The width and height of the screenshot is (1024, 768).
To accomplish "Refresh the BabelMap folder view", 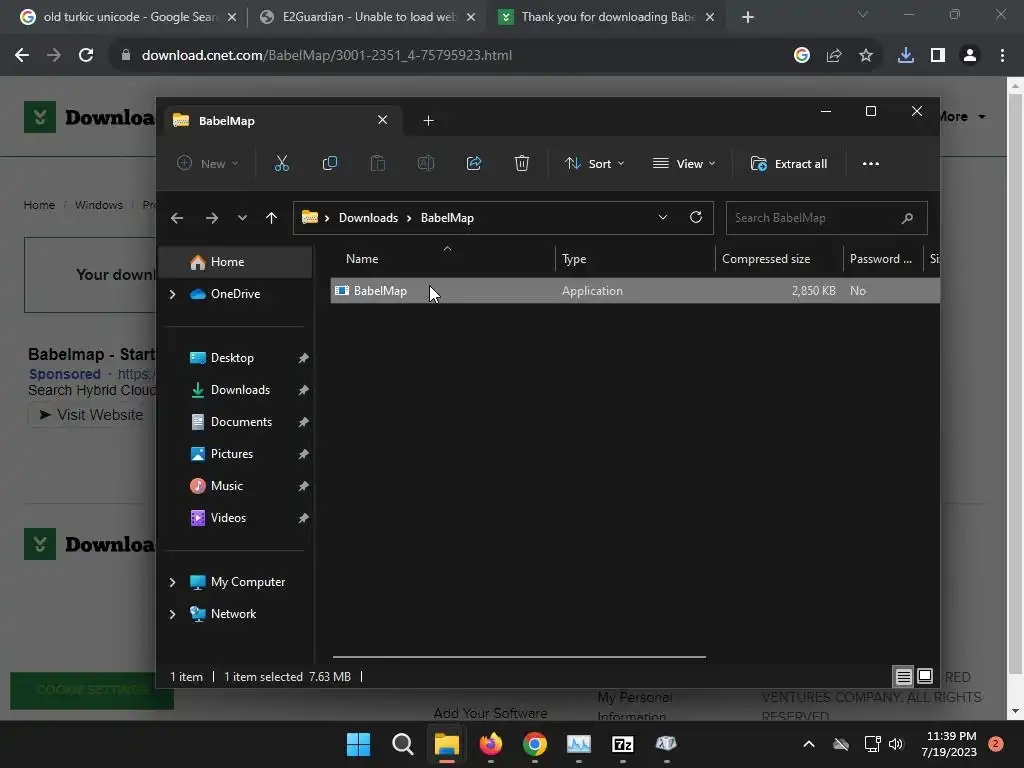I will click(696, 217).
